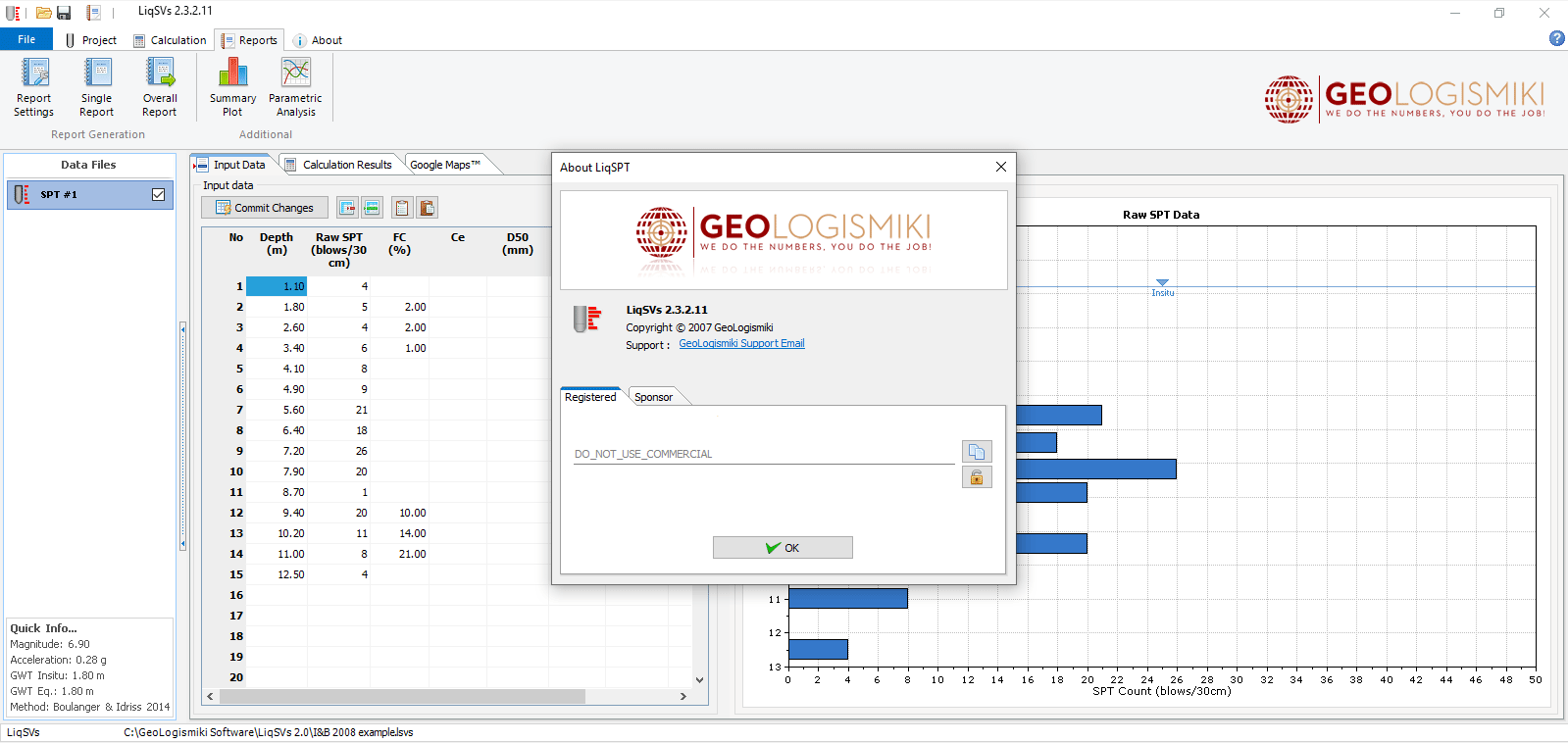The image size is (1568, 743).
Task: Switch to the Sponsor tab
Action: click(653, 397)
